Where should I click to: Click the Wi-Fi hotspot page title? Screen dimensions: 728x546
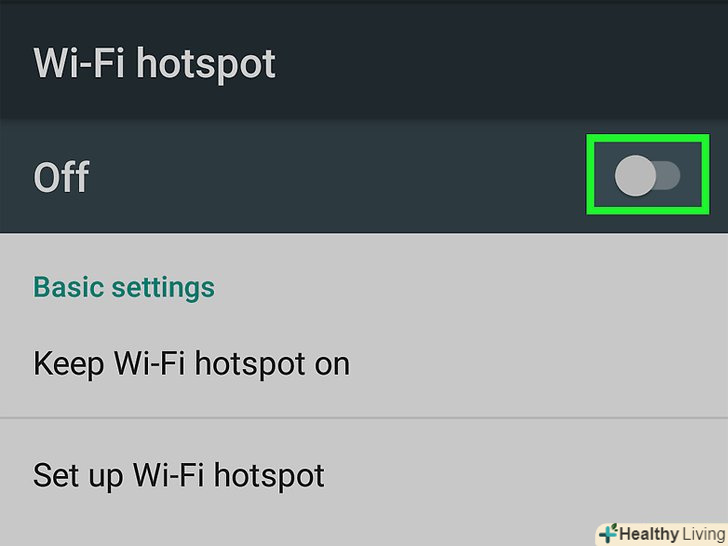point(155,64)
